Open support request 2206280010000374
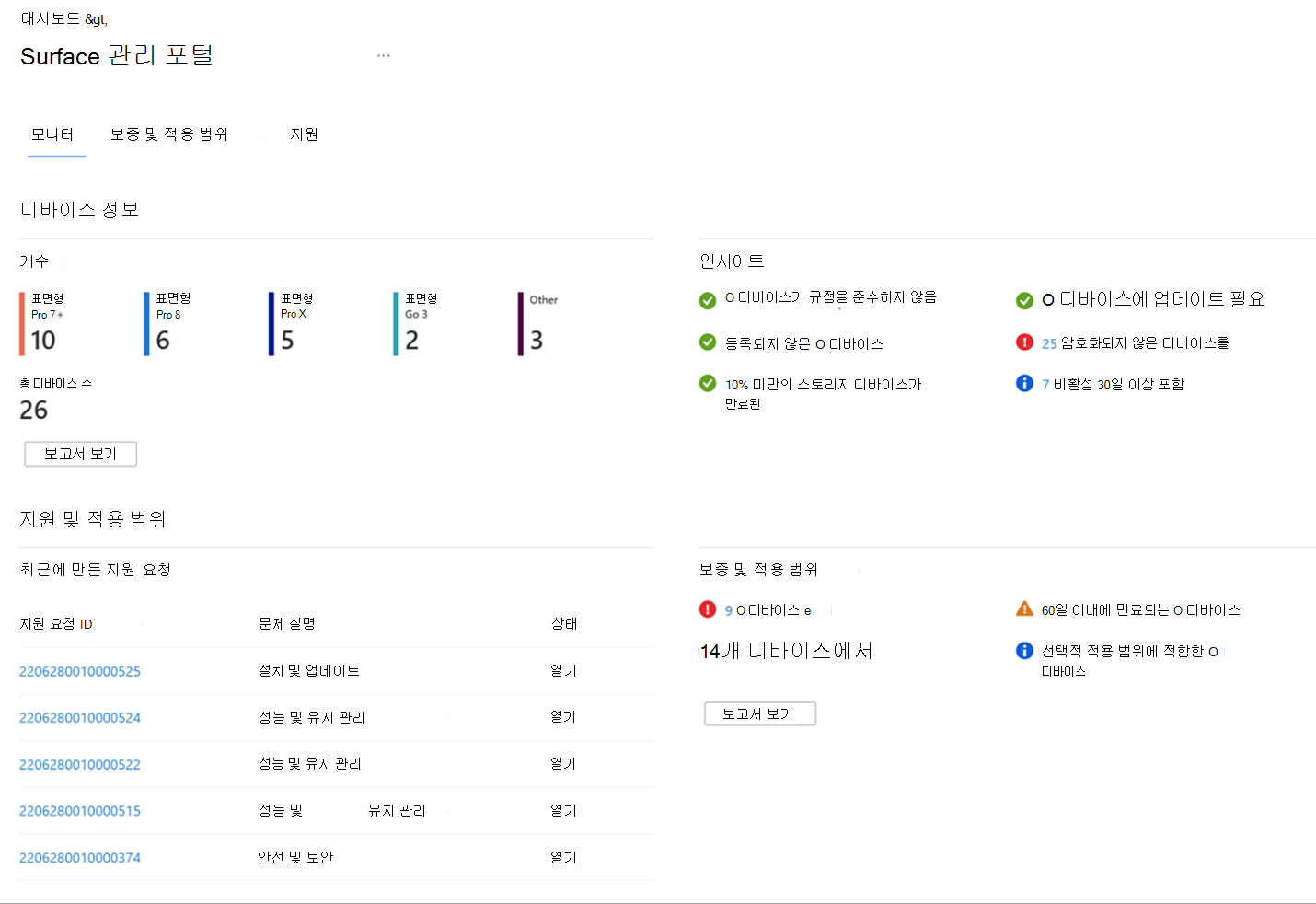Screen dimensions: 1316x904 tap(80, 857)
